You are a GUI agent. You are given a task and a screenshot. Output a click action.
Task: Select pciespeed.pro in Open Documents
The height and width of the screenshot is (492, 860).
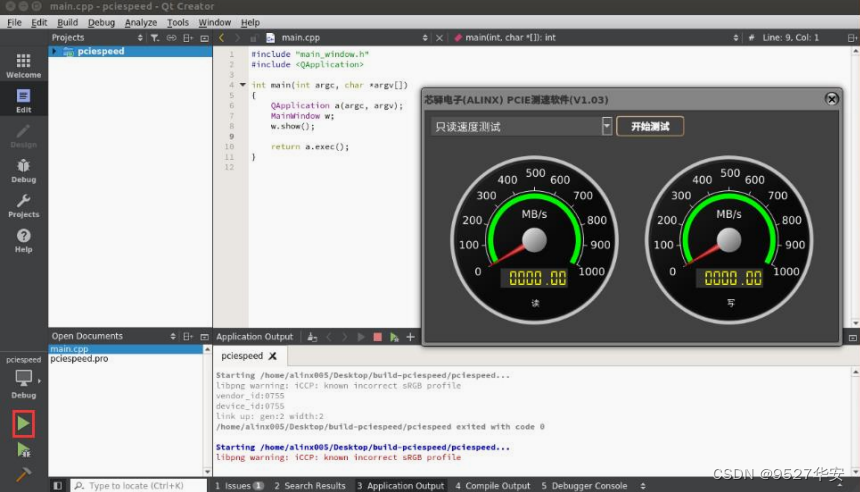(126, 359)
